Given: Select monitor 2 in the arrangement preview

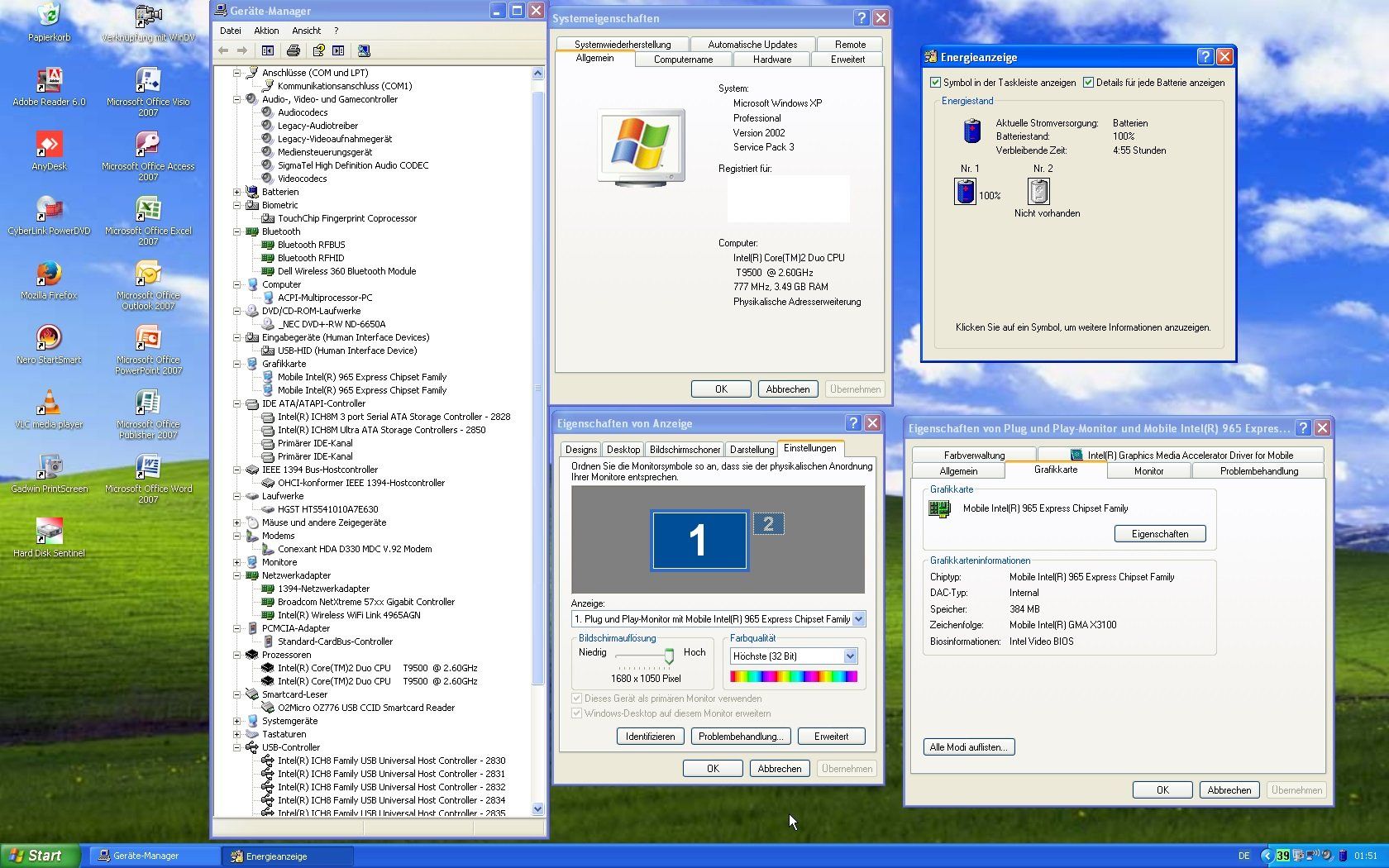Looking at the screenshot, I should 768,523.
